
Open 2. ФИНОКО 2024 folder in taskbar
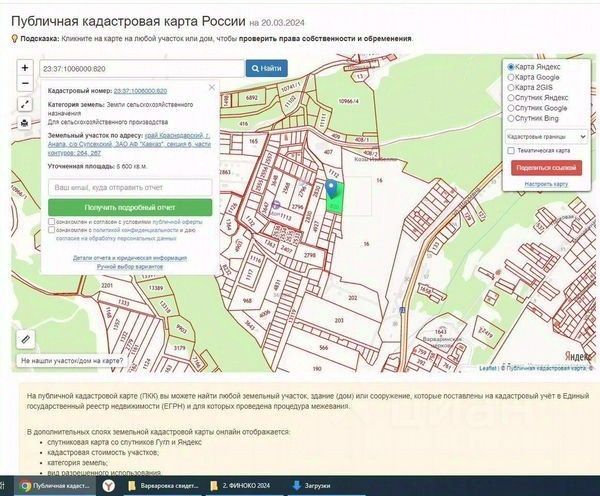click(x=241, y=486)
